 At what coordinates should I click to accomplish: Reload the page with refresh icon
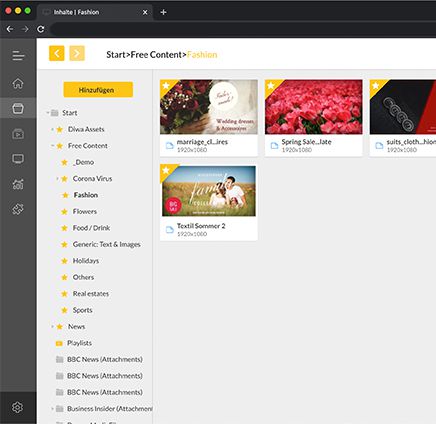click(x=41, y=29)
